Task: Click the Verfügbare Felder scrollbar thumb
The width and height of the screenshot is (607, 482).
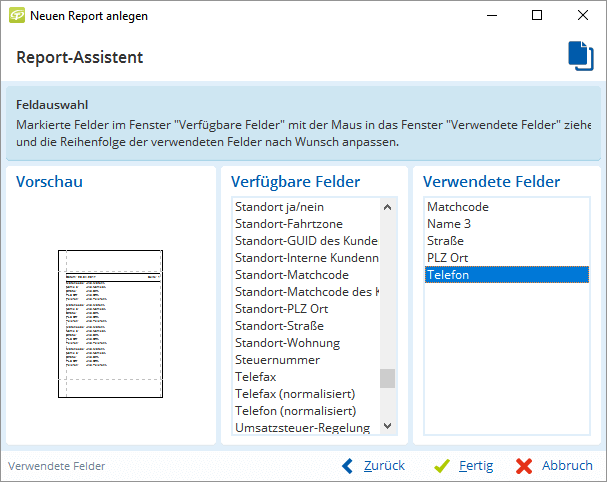Action: pos(387,378)
